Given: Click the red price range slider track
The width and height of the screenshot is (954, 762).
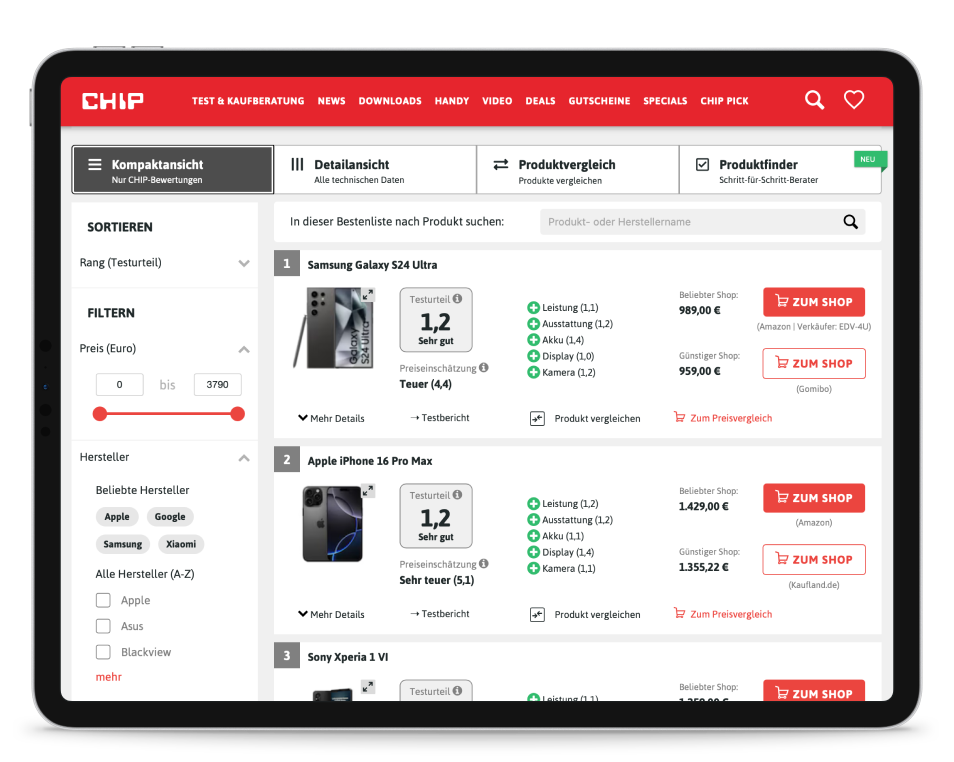Looking at the screenshot, I should click(169, 414).
